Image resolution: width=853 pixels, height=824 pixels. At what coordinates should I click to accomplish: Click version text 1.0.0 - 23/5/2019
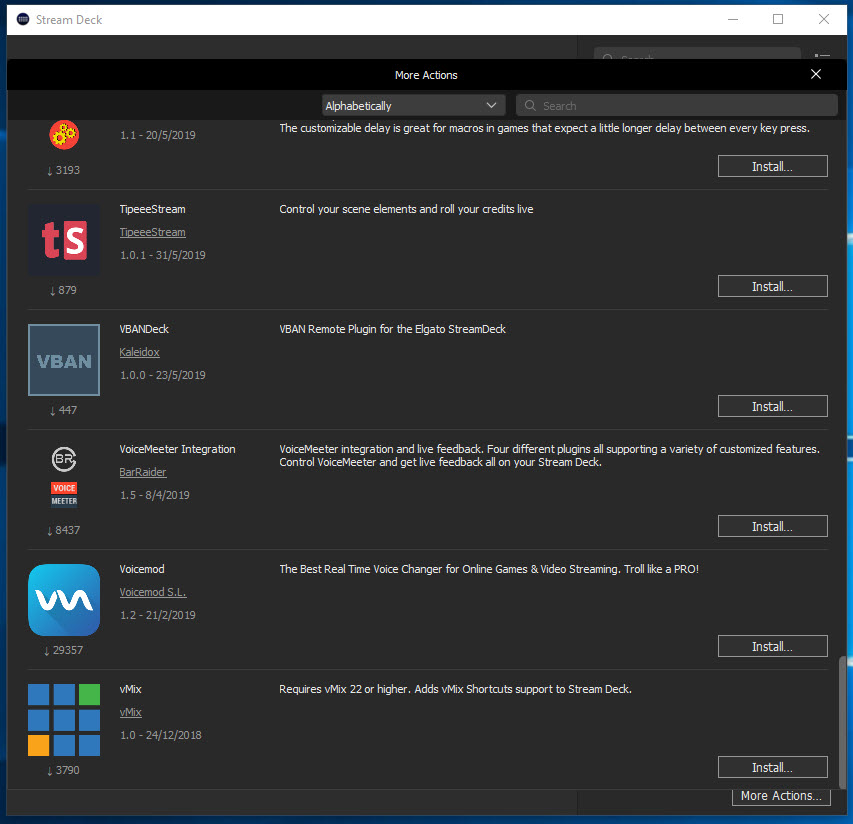163,375
